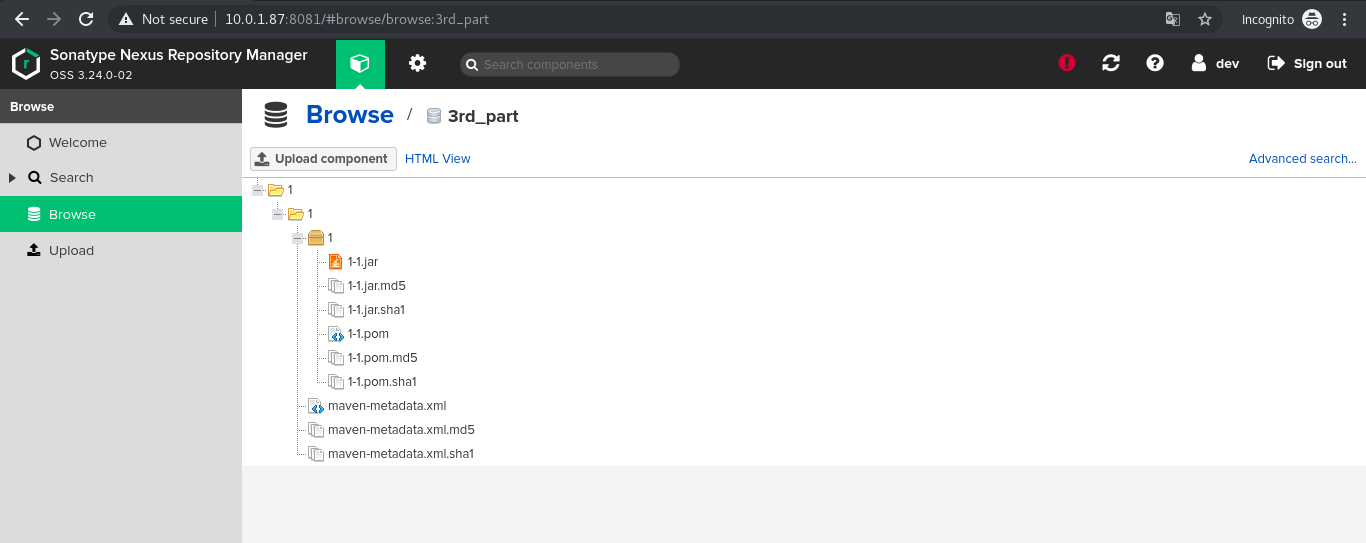View the red system status alert icon

1067,63
